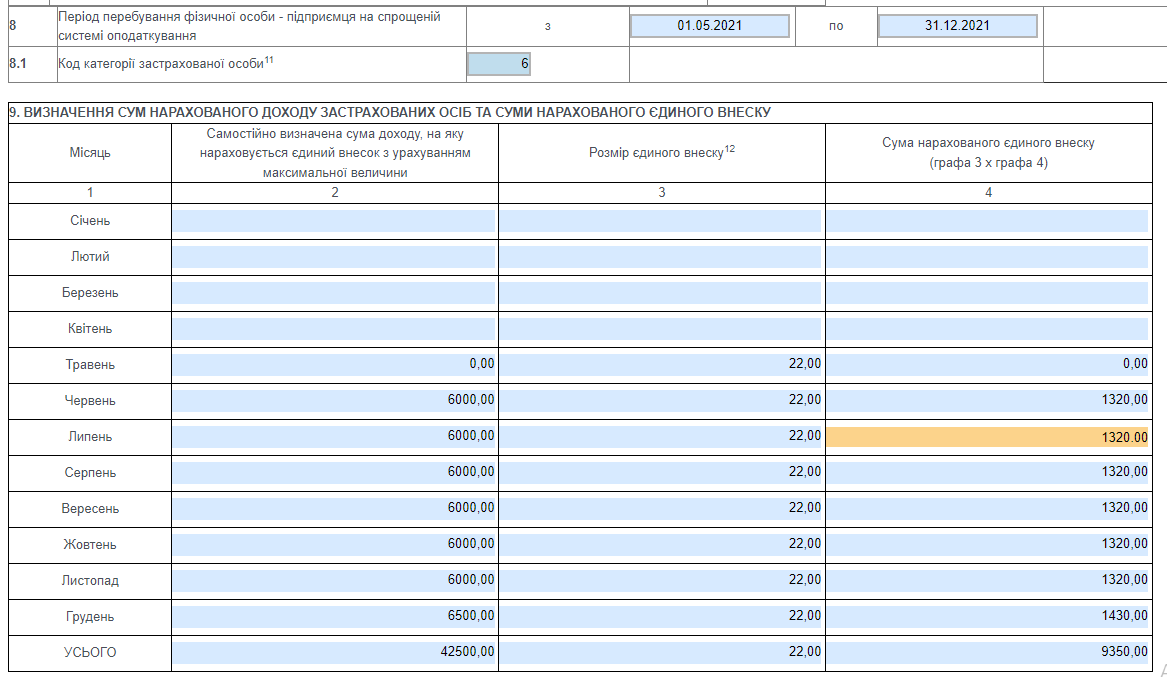Click contribution rate field for Лютий
Image resolution: width=1167 pixels, height=677 pixels.
coord(660,257)
